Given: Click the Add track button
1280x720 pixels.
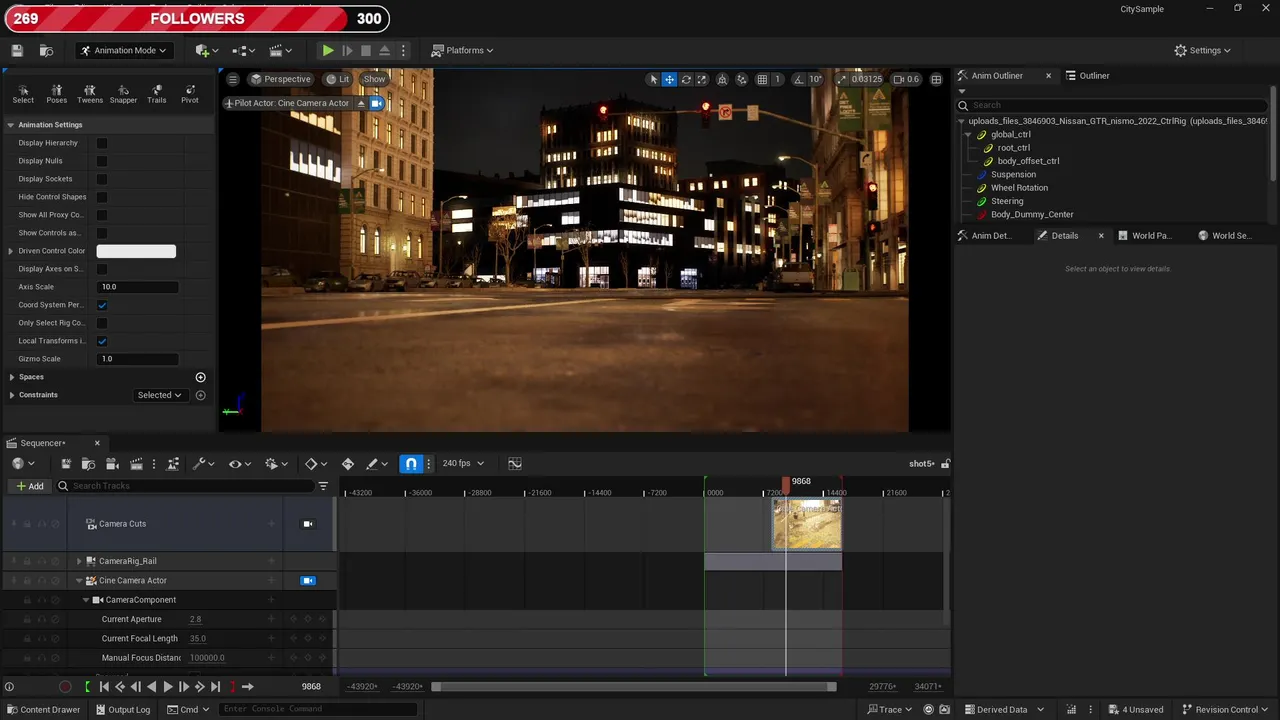Looking at the screenshot, I should click(x=30, y=486).
